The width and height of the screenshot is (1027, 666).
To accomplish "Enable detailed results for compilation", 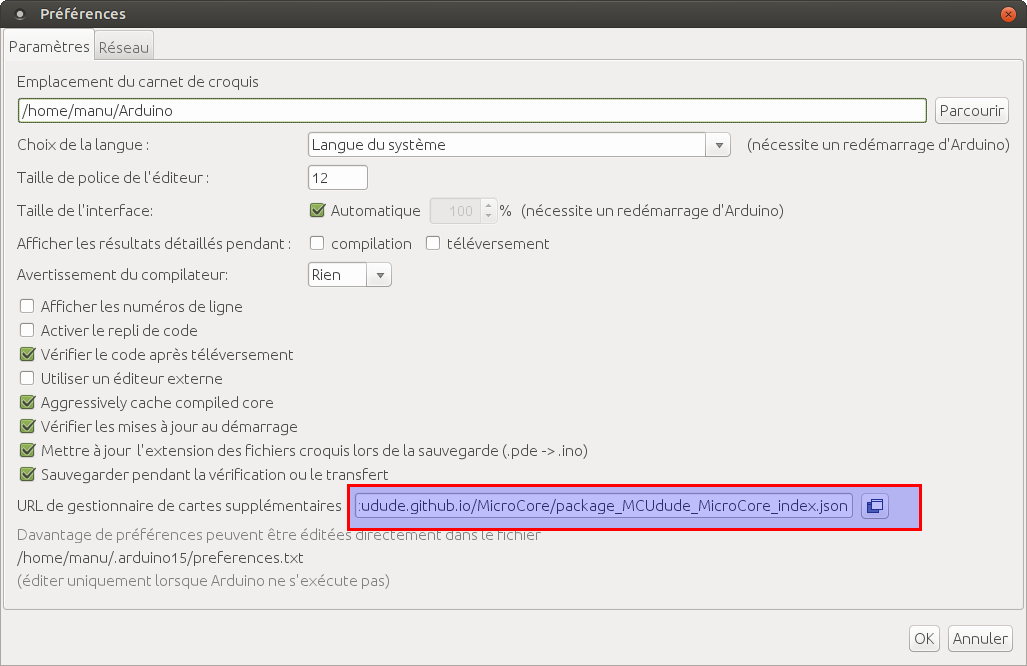I will coord(317,243).
